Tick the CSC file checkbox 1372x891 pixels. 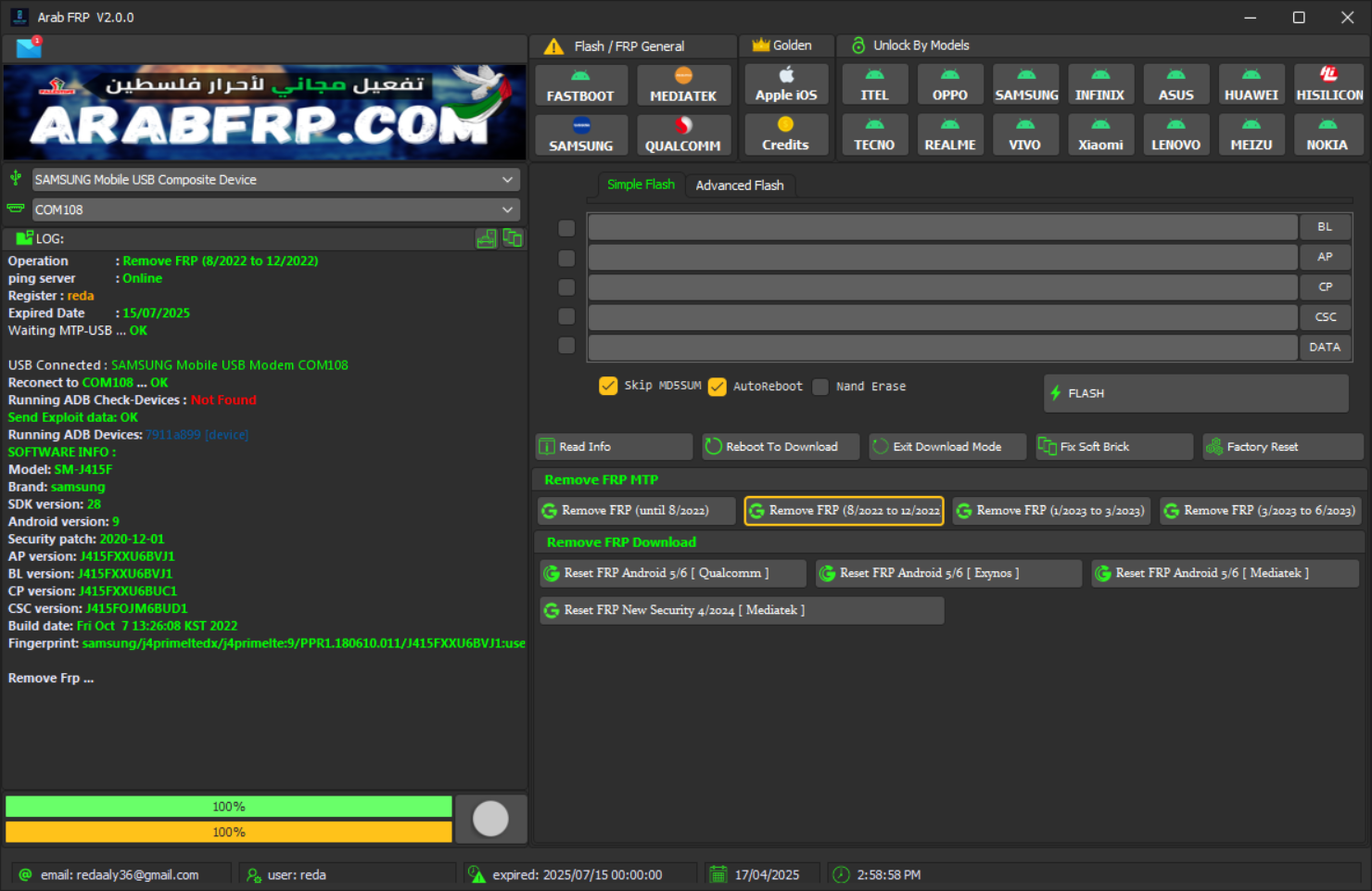566,316
